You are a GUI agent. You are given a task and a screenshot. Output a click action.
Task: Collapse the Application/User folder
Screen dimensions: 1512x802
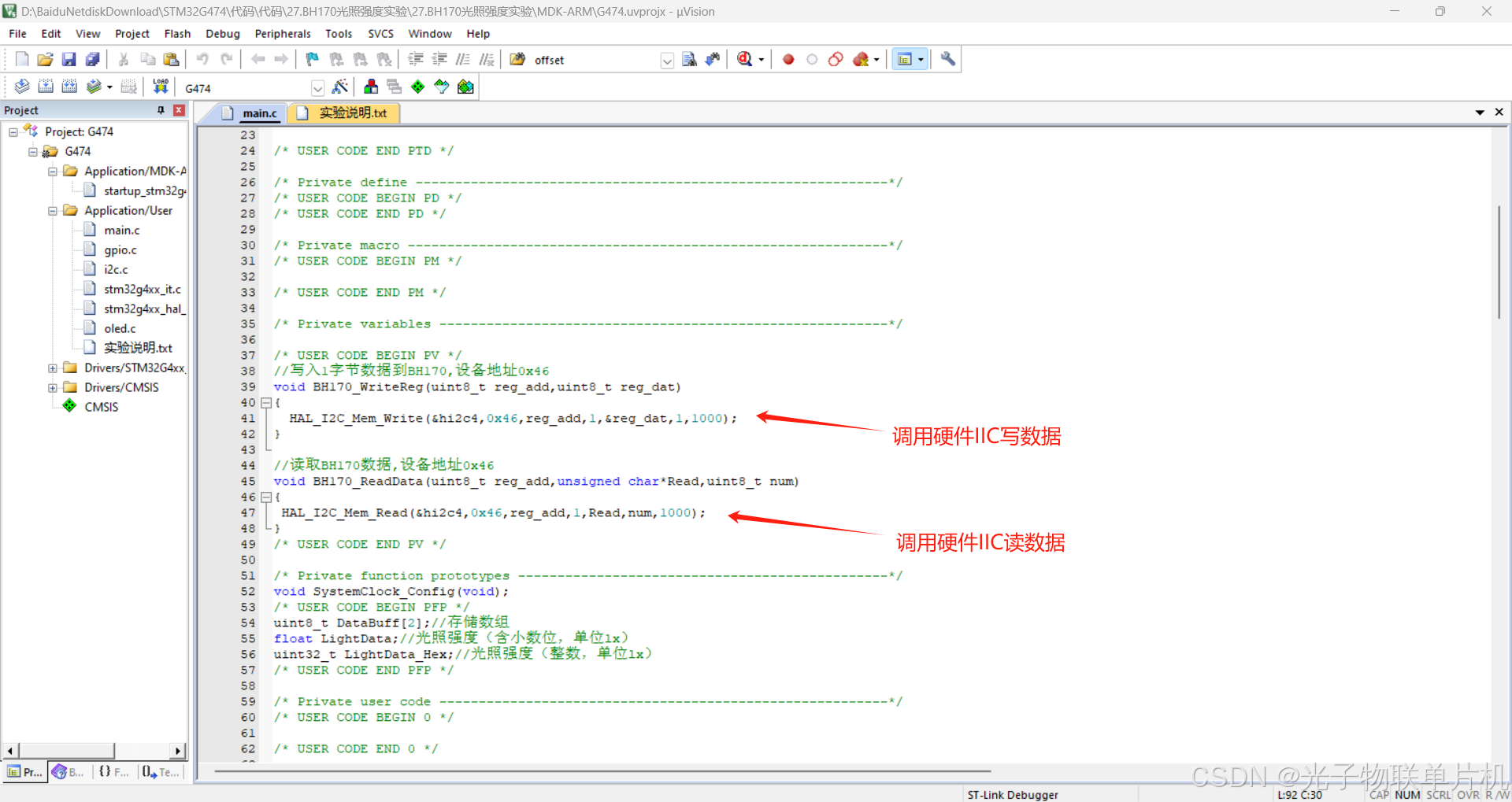[53, 211]
